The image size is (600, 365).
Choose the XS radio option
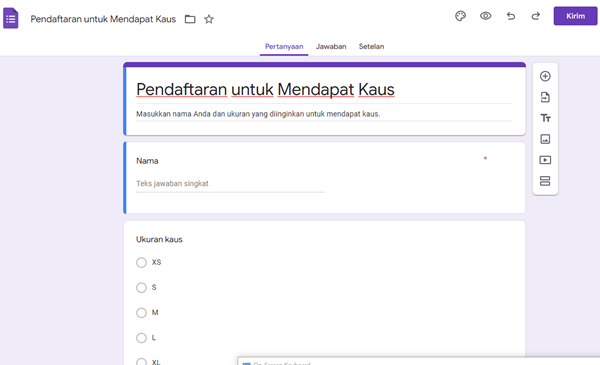click(x=142, y=262)
